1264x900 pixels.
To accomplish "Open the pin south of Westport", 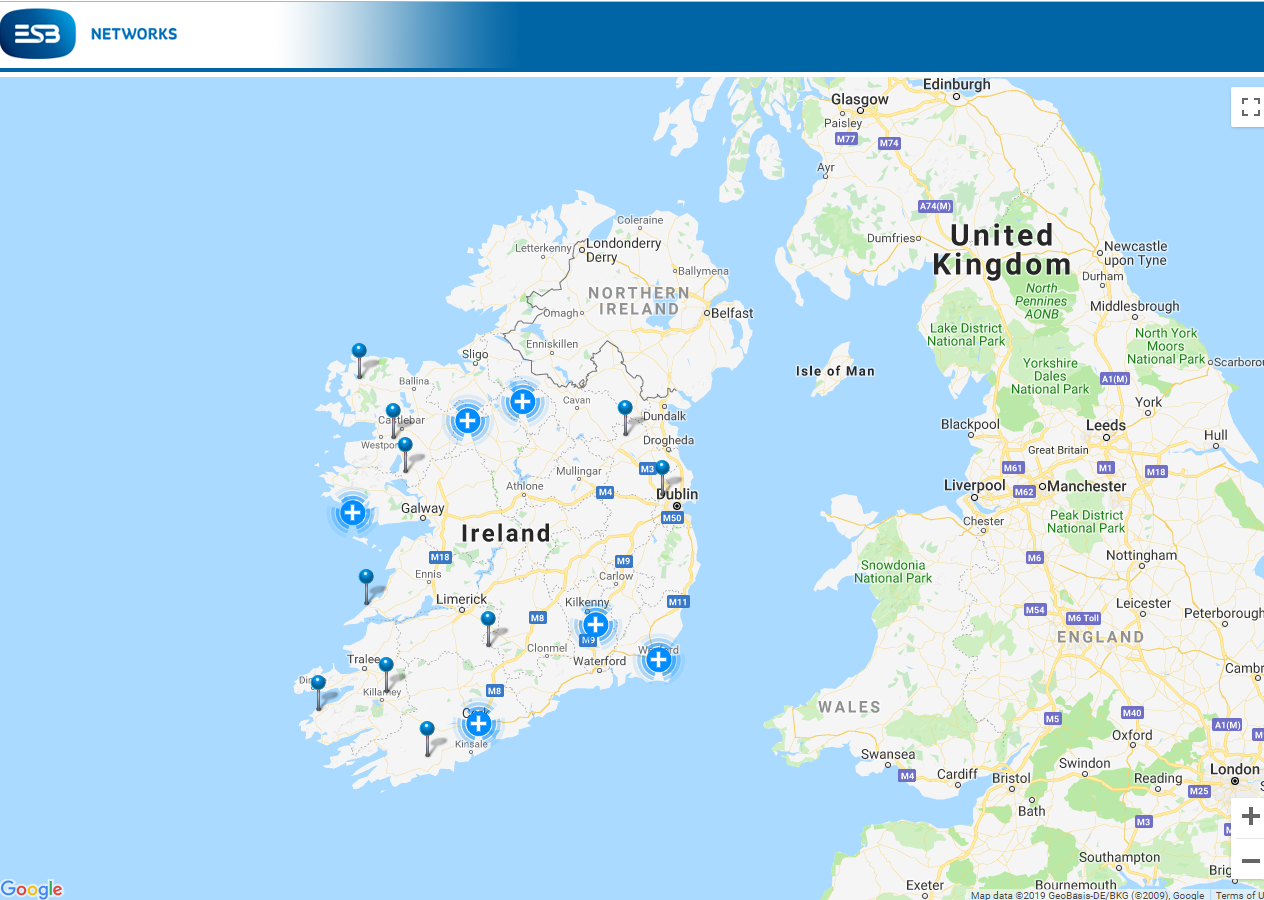I will (405, 454).
